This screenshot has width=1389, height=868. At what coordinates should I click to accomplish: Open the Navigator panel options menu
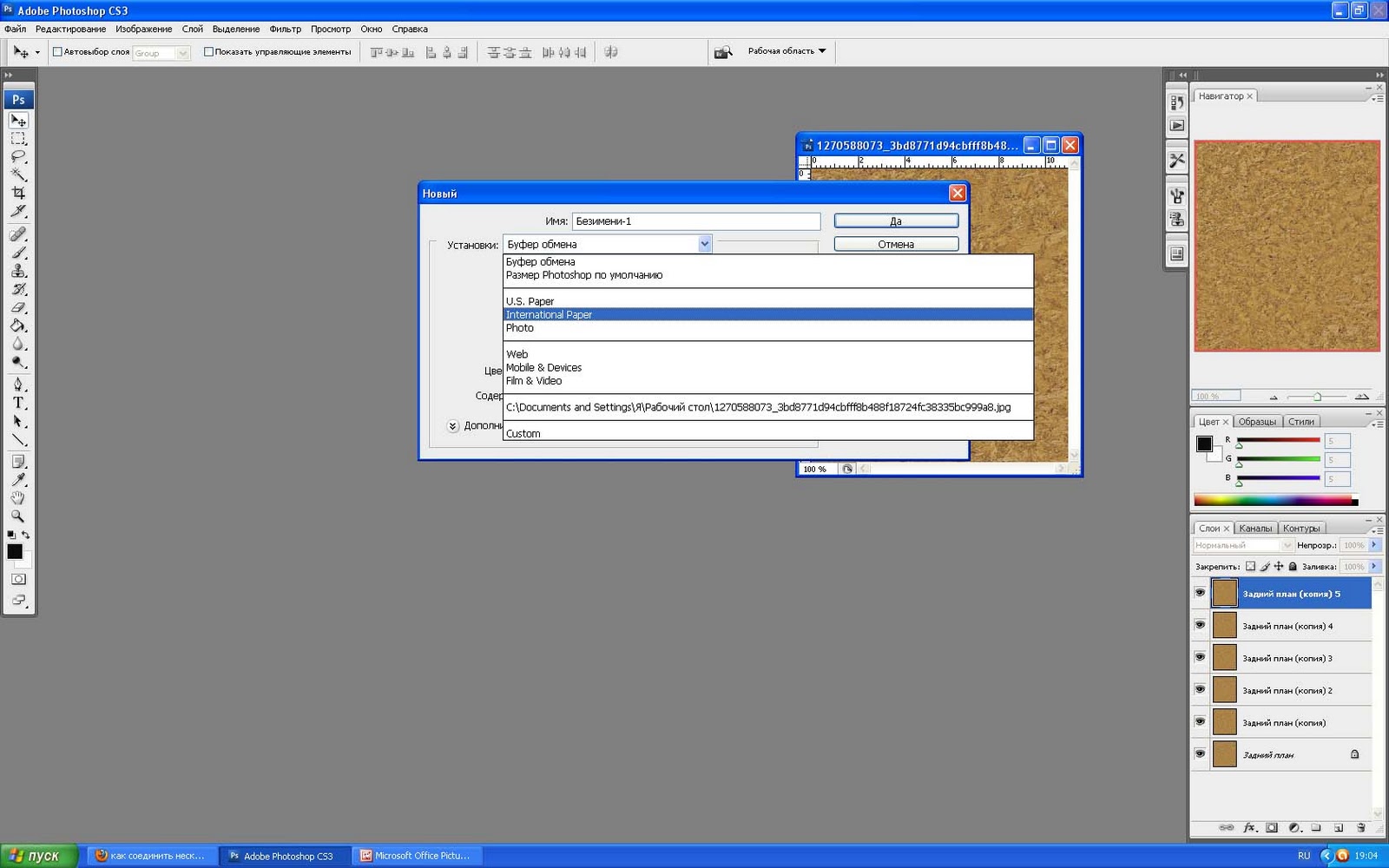[x=1378, y=98]
